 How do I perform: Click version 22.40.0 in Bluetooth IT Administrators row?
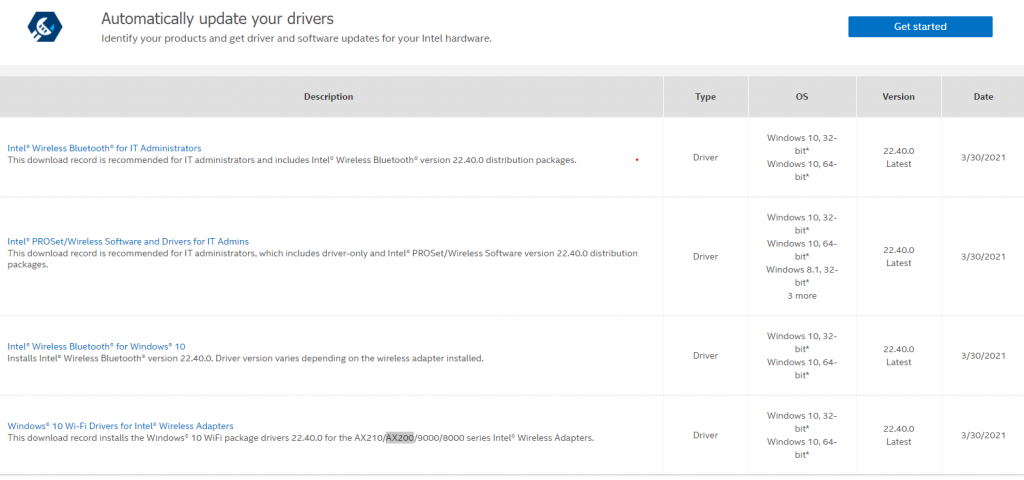(899, 151)
